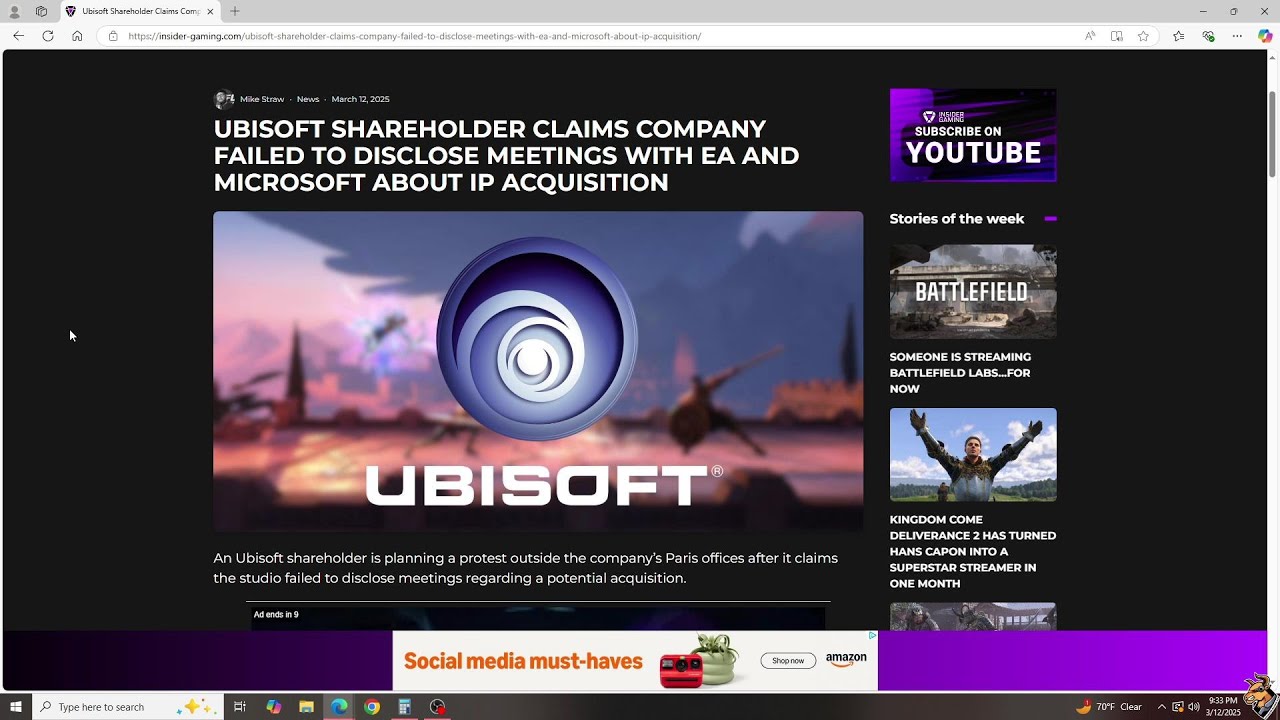Click the Ubisoft logo hero image
This screenshot has width=1280, height=720.
coord(538,371)
